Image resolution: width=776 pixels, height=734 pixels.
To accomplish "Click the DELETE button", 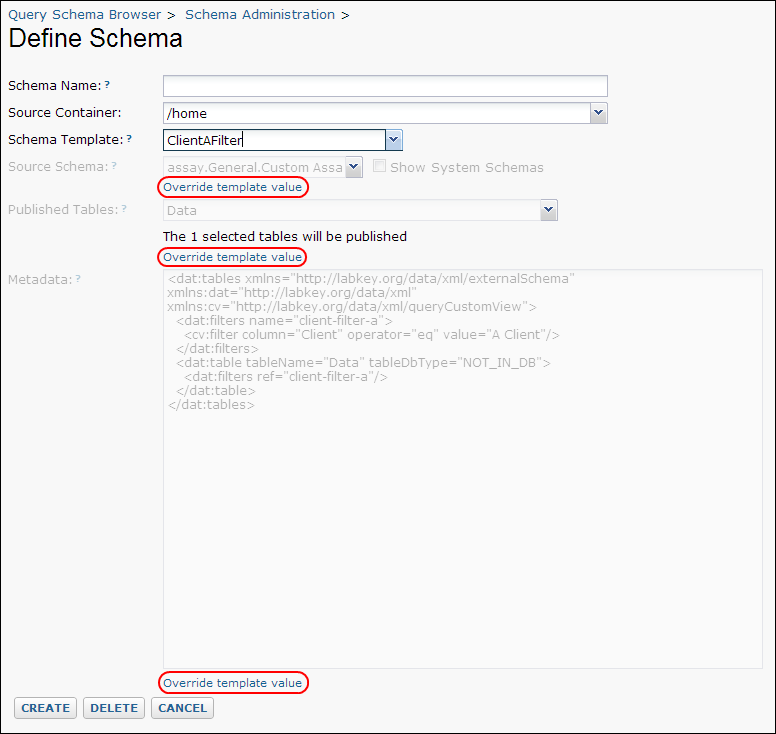I will (x=114, y=708).
